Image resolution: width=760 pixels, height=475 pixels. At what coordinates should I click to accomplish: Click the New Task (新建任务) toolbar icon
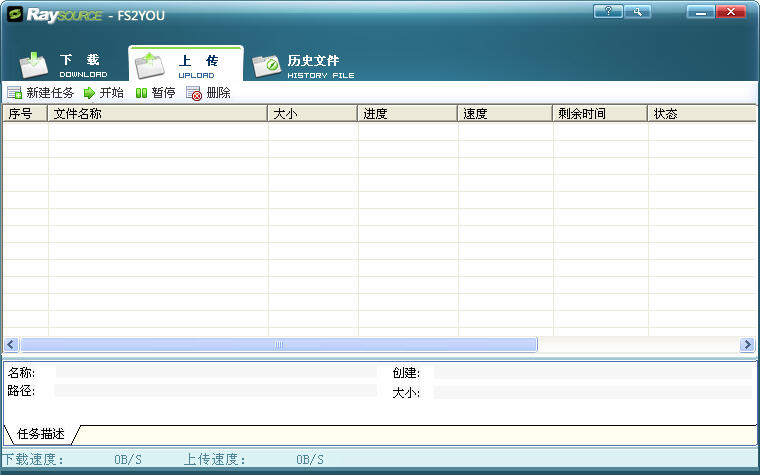[15, 93]
